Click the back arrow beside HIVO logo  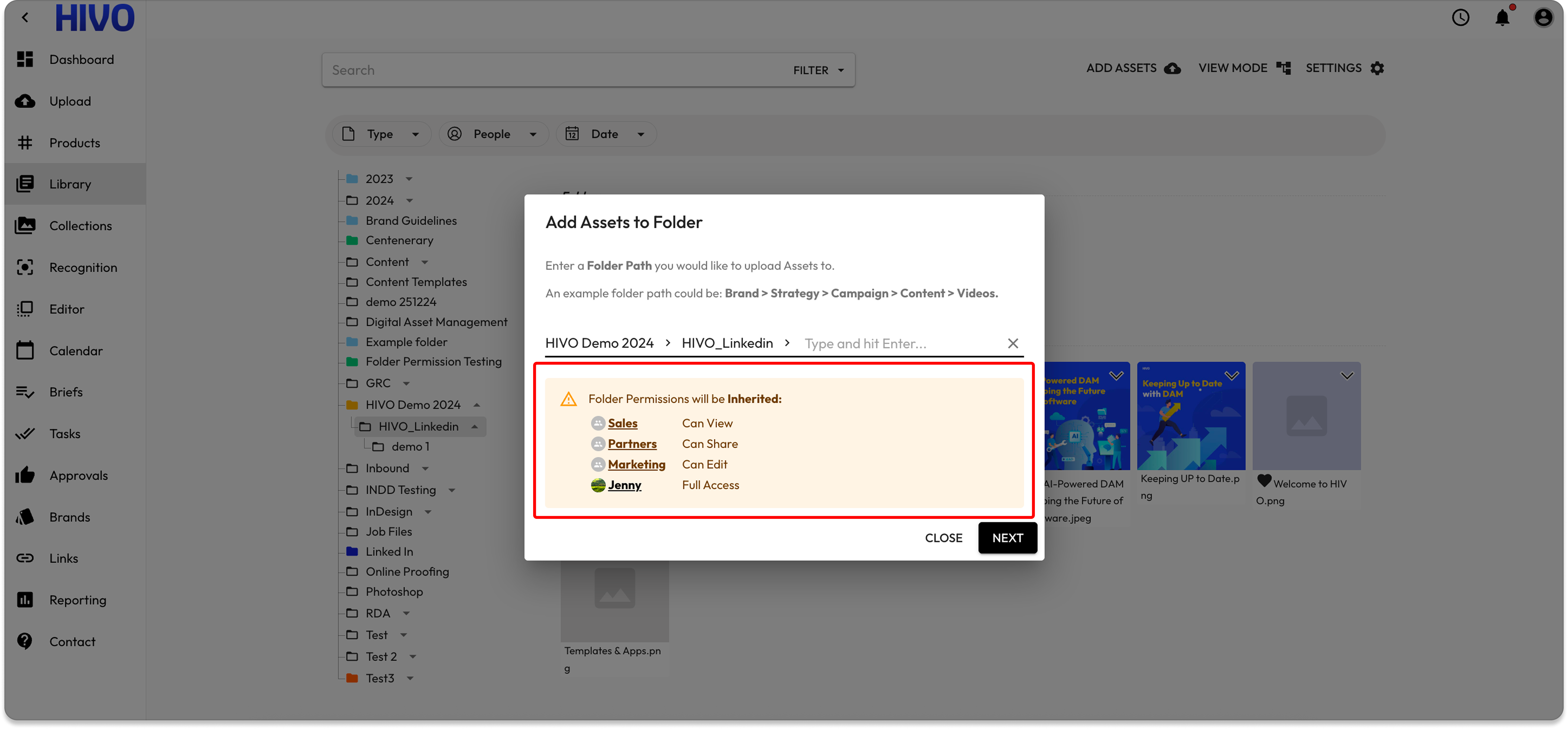[25, 18]
